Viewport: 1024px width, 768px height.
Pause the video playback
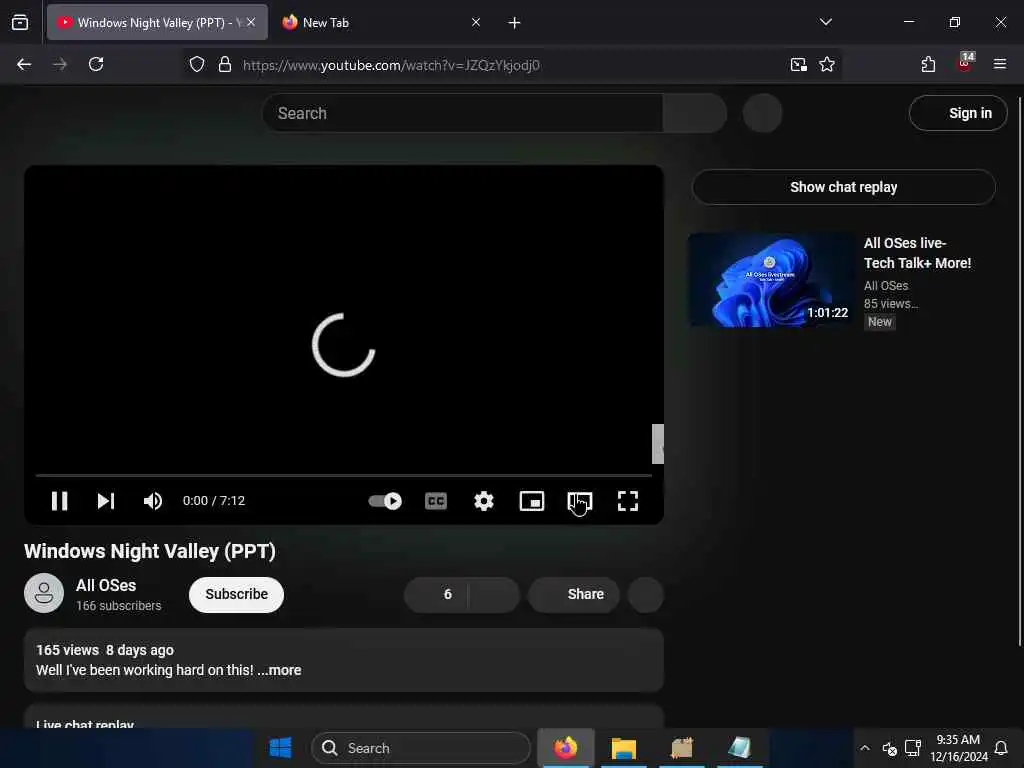[59, 501]
